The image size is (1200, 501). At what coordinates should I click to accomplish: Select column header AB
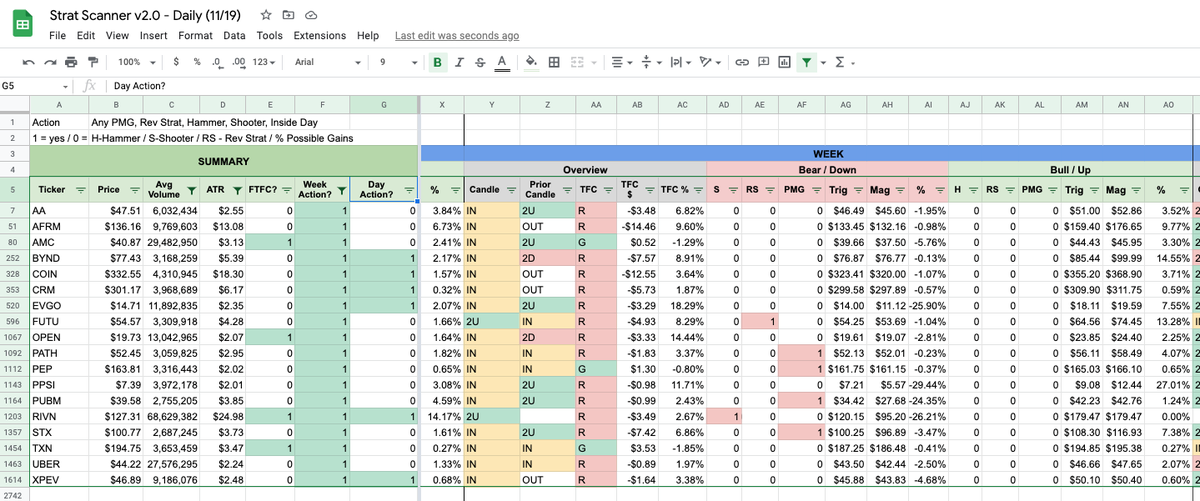click(636, 104)
